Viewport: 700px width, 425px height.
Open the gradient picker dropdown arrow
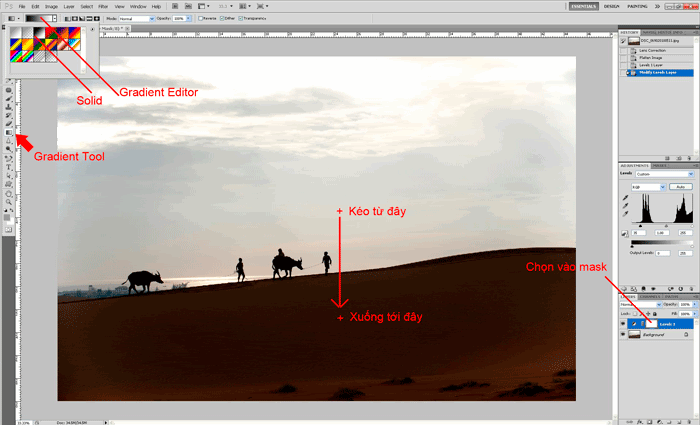(54, 19)
